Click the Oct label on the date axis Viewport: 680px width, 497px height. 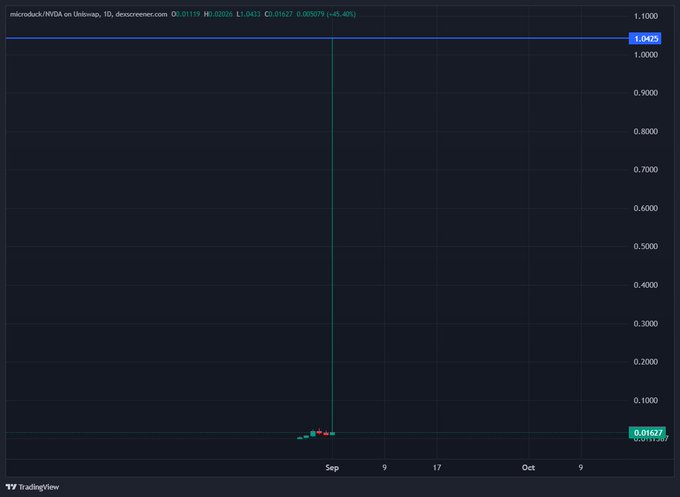click(528, 468)
